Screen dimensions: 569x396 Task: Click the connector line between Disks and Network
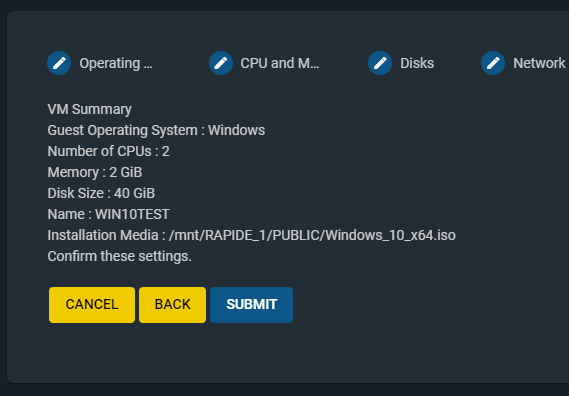(457, 64)
